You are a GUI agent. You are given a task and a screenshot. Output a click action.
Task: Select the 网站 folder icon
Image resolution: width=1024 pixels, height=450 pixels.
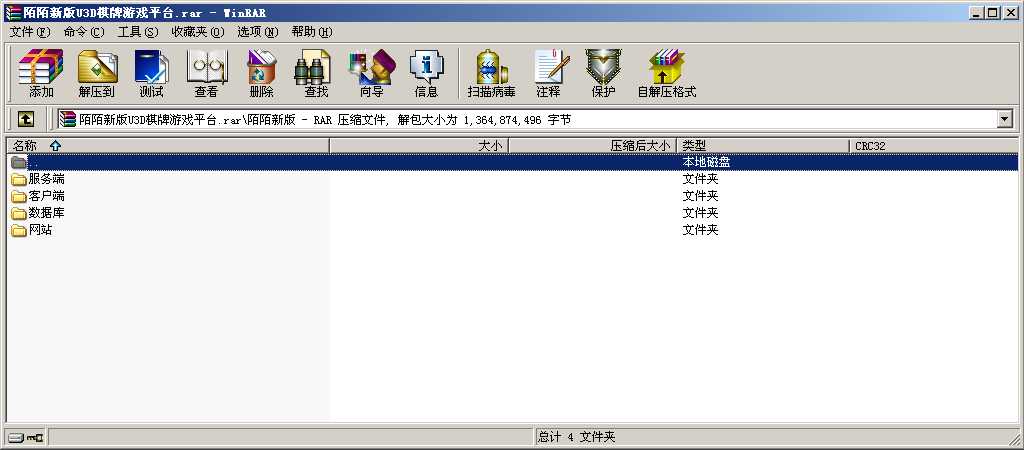pos(18,230)
